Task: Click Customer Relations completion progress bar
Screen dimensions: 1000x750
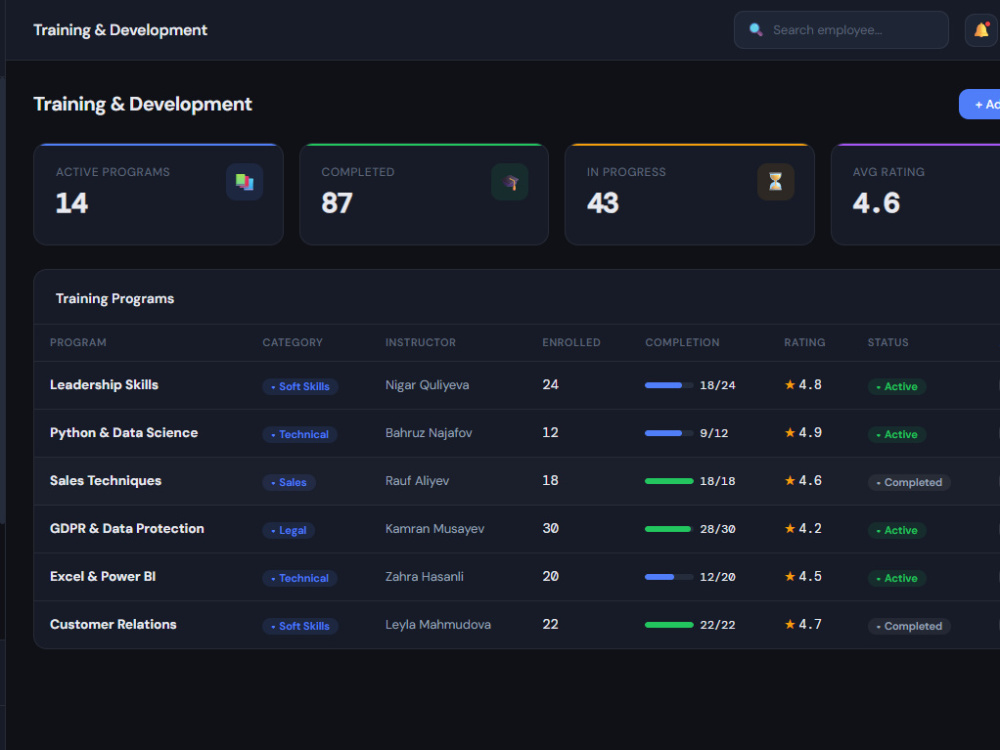Action: pyautogui.click(x=669, y=624)
